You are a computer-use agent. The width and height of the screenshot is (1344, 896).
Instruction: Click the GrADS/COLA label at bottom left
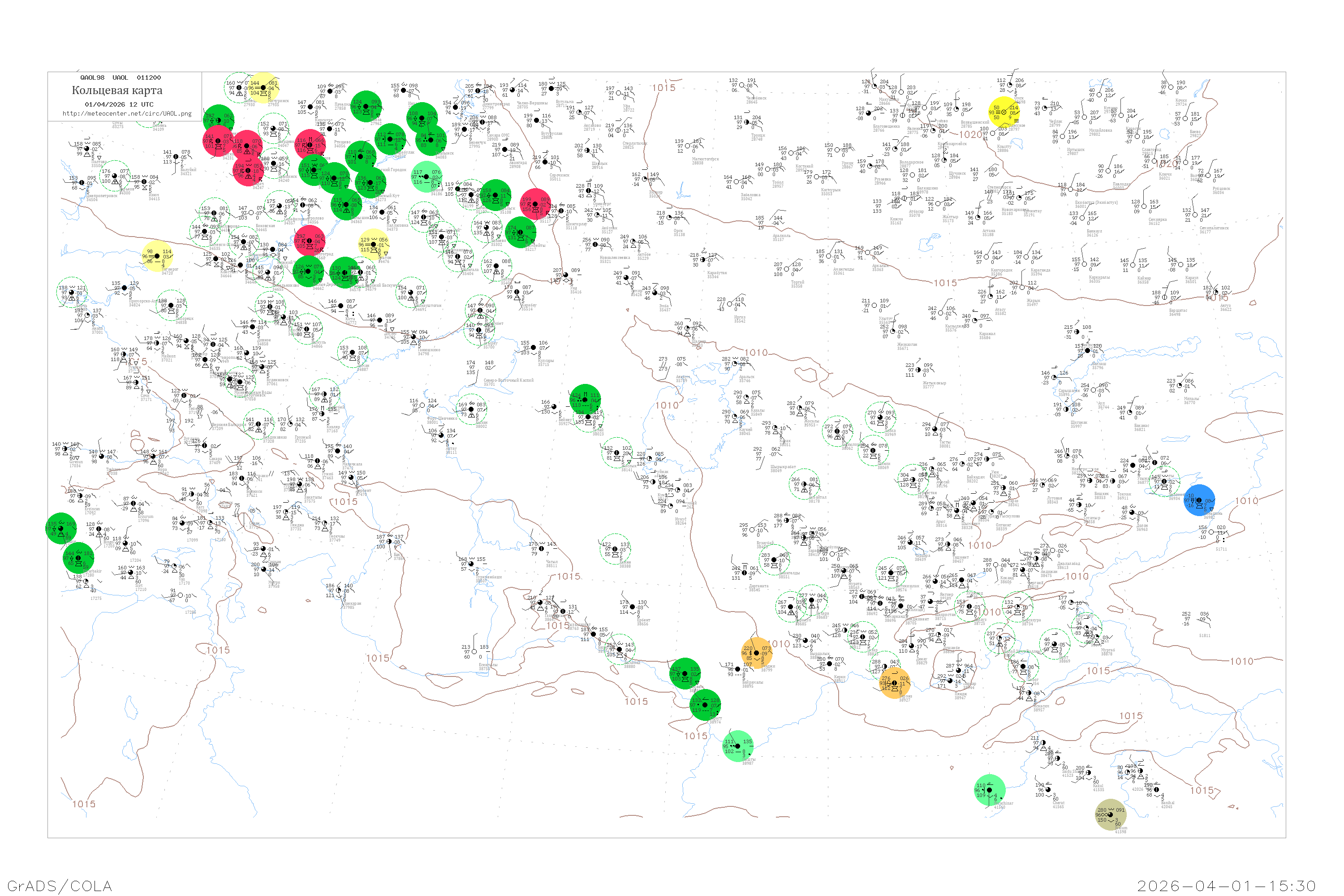[60, 886]
